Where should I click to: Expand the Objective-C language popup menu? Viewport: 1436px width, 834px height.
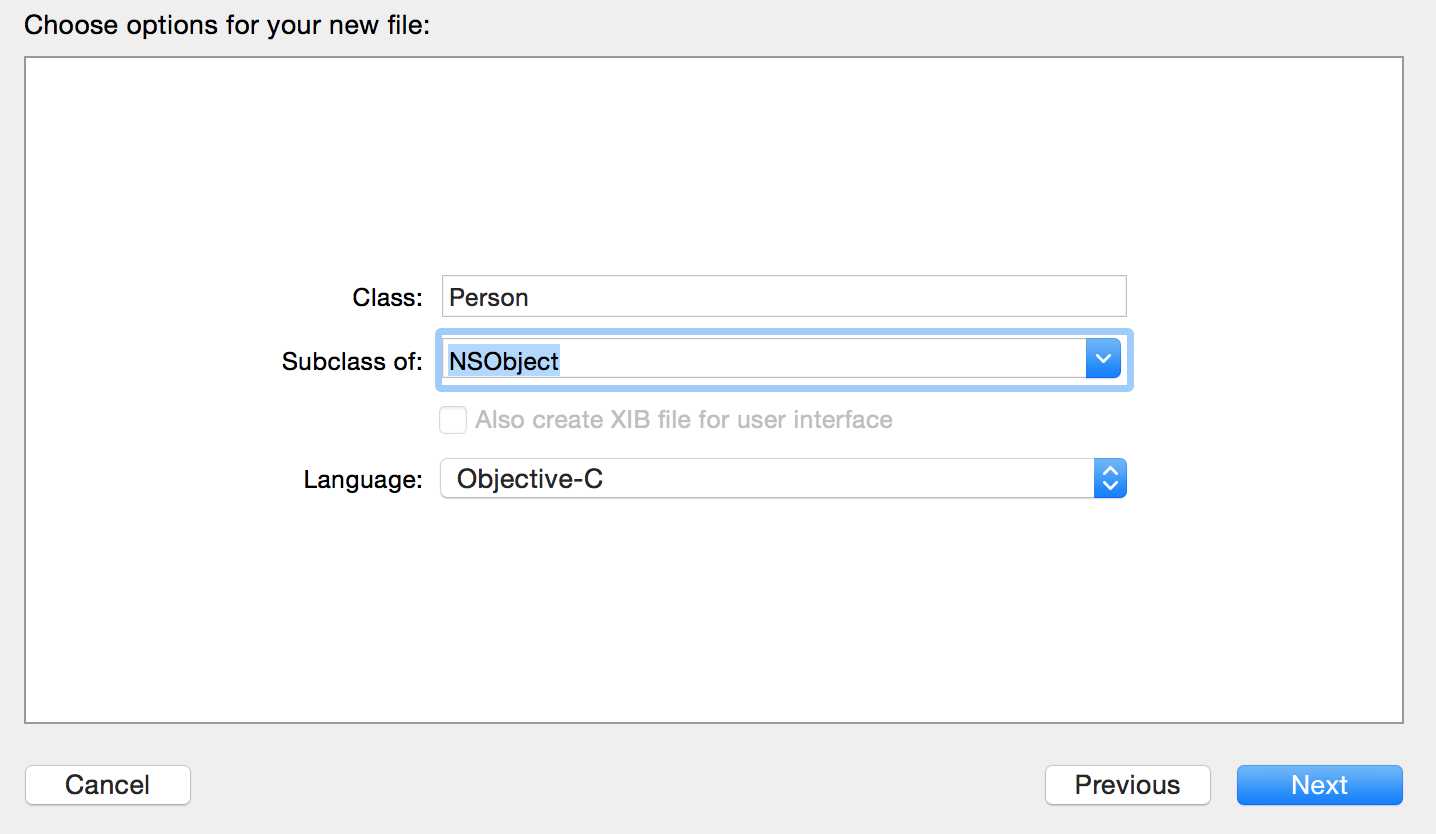[770, 479]
